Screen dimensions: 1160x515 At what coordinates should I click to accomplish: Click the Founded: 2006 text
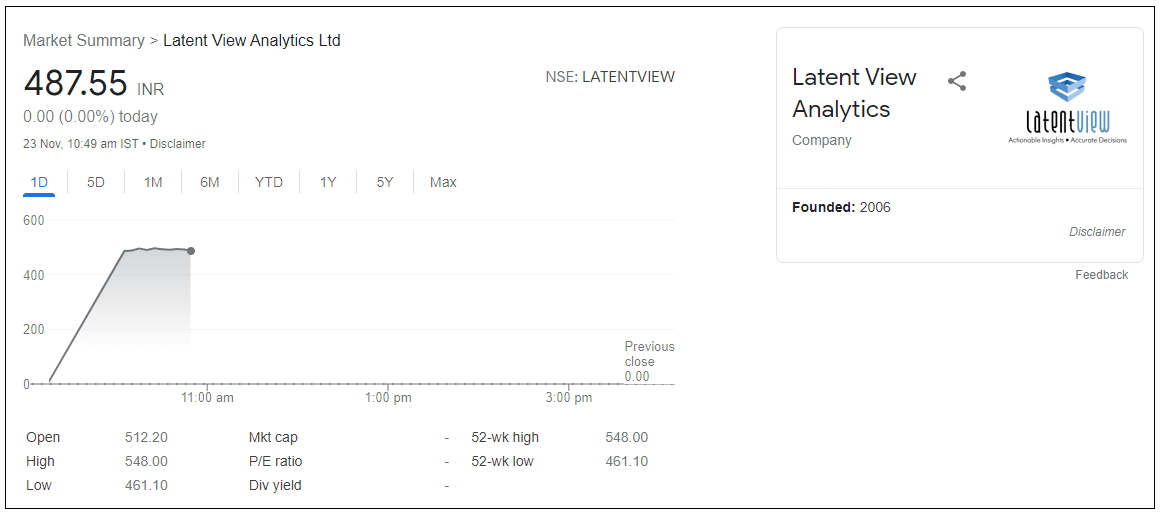841,207
